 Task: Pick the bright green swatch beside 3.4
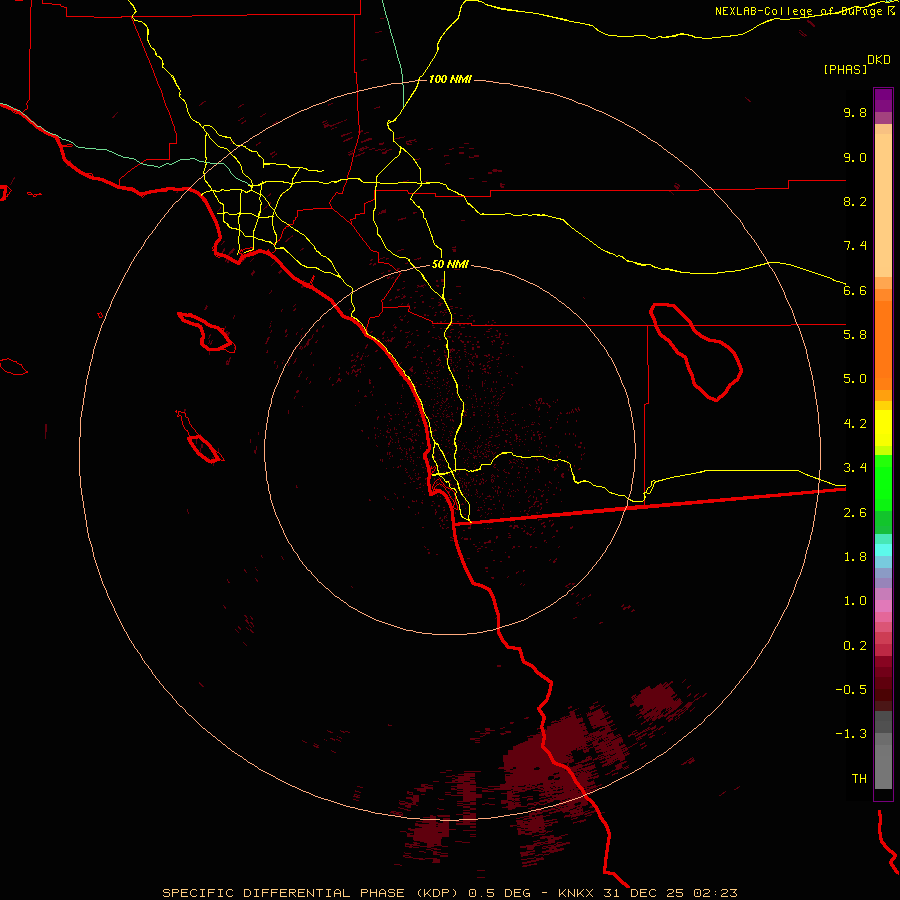tap(883, 482)
